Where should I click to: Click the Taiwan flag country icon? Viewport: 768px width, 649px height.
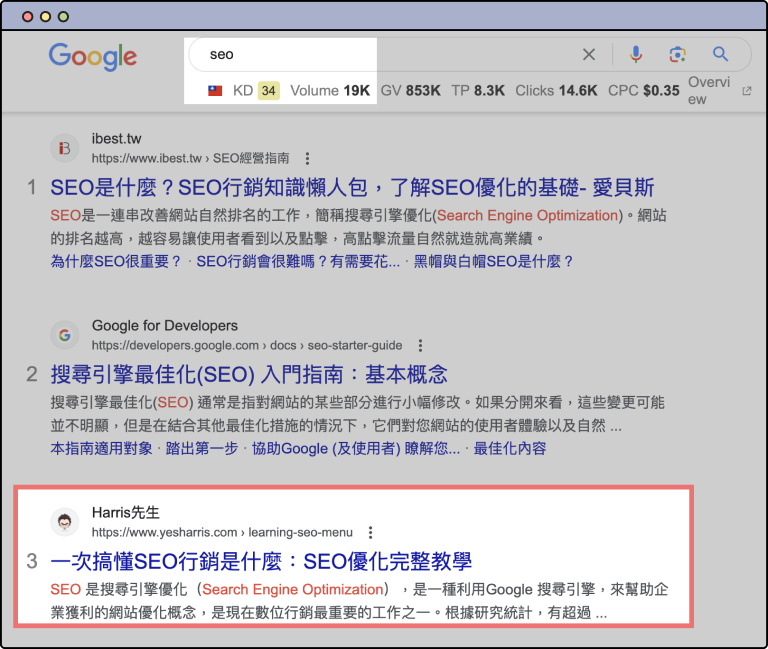tap(215, 91)
